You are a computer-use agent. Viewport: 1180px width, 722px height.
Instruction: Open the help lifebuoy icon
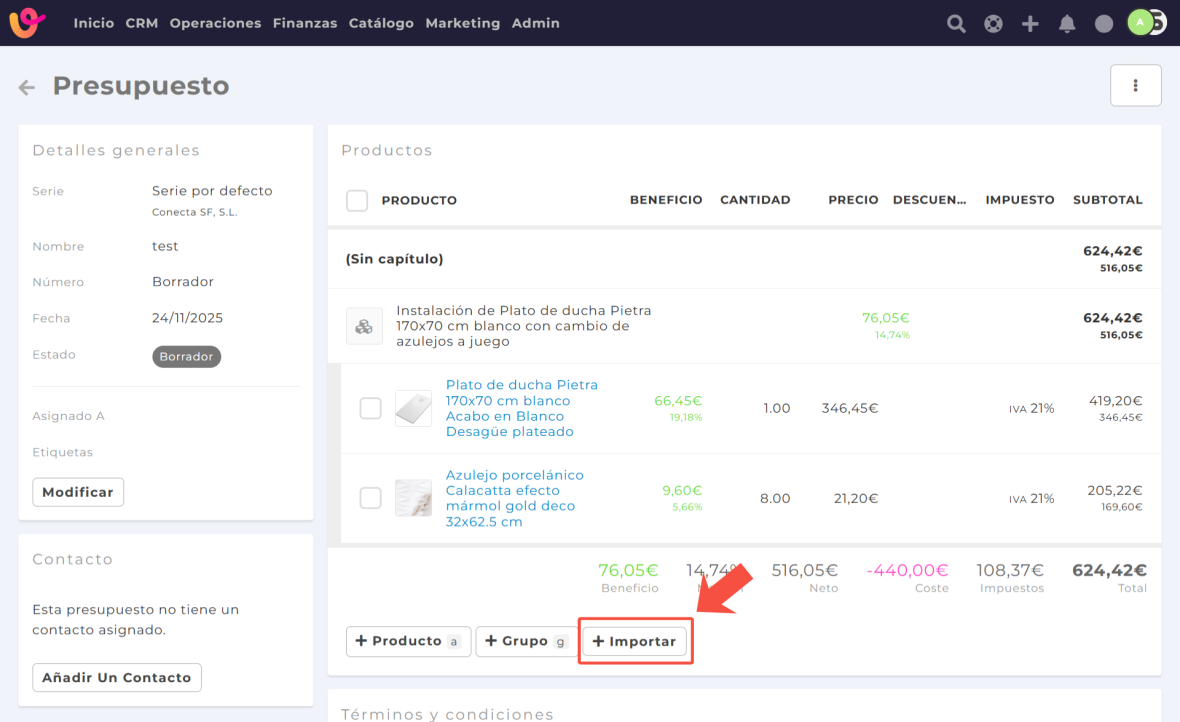click(993, 24)
